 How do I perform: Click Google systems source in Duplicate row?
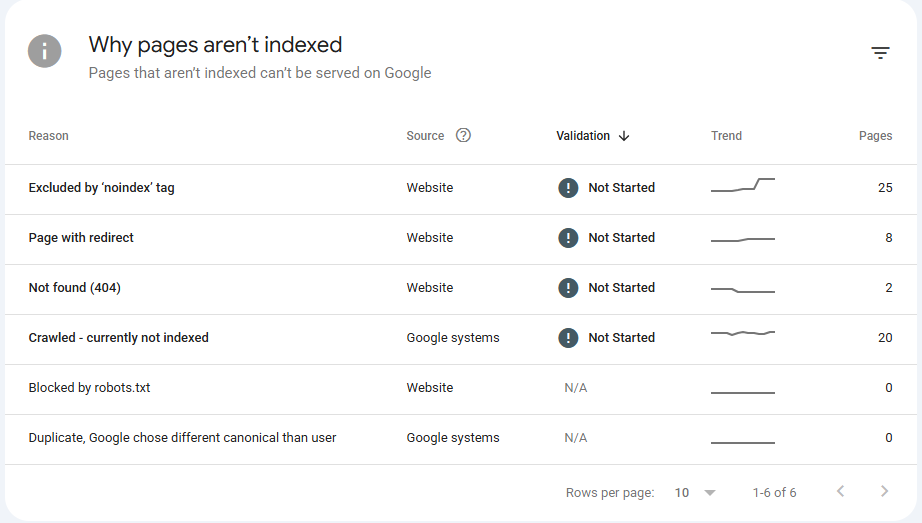453,438
